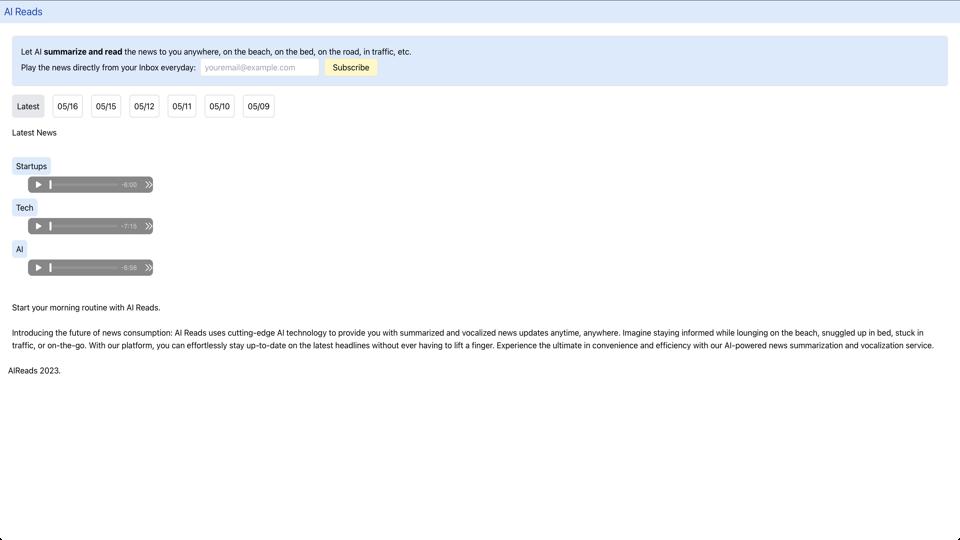Go to the 05/09 date tab
960x540 pixels.
(258, 107)
